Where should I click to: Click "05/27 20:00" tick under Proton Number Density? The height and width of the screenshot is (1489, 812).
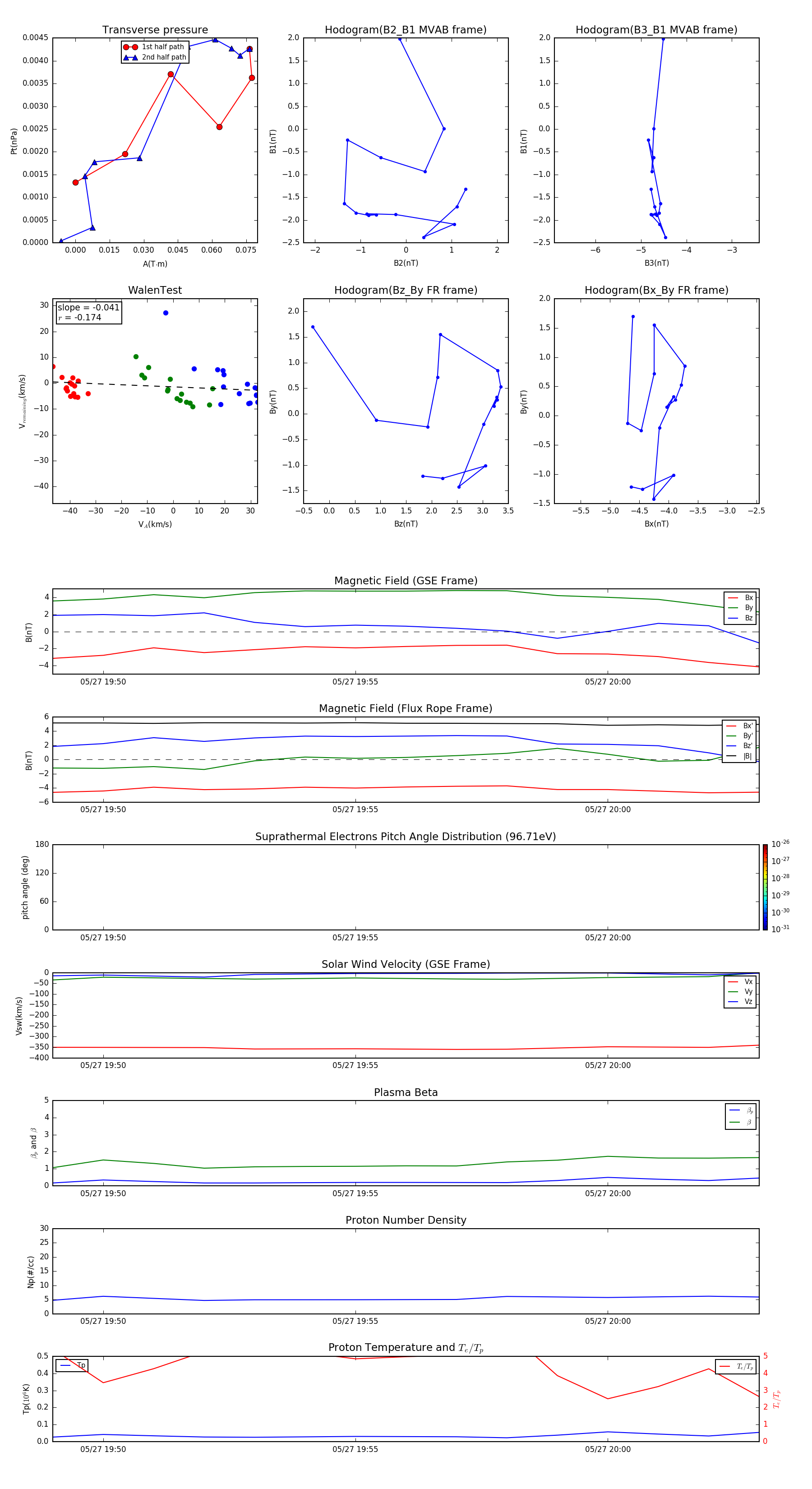[x=608, y=1321]
